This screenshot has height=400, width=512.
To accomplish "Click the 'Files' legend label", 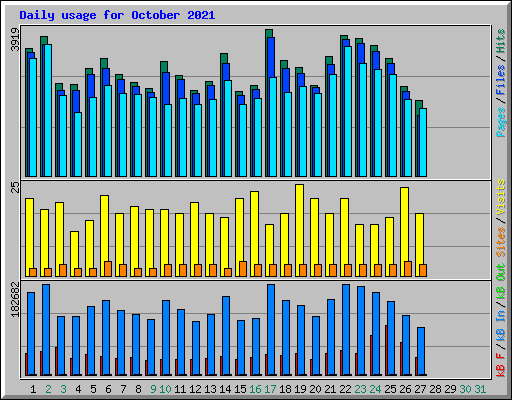I will (x=501, y=80).
